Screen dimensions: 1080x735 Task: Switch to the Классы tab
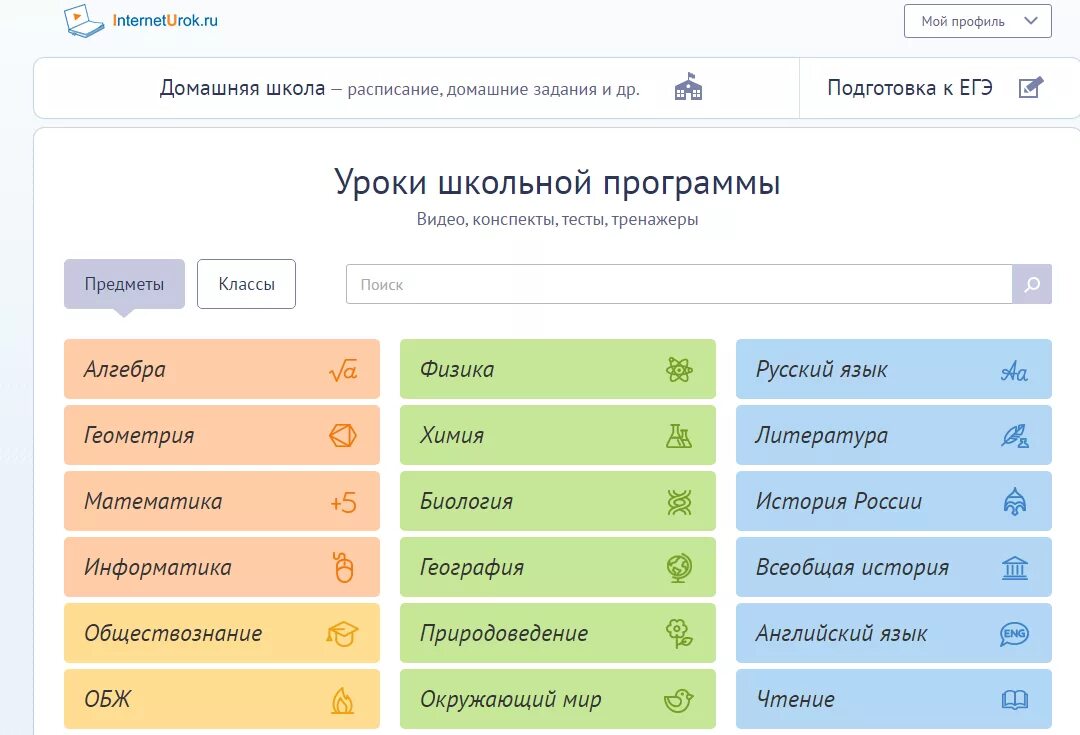(246, 283)
